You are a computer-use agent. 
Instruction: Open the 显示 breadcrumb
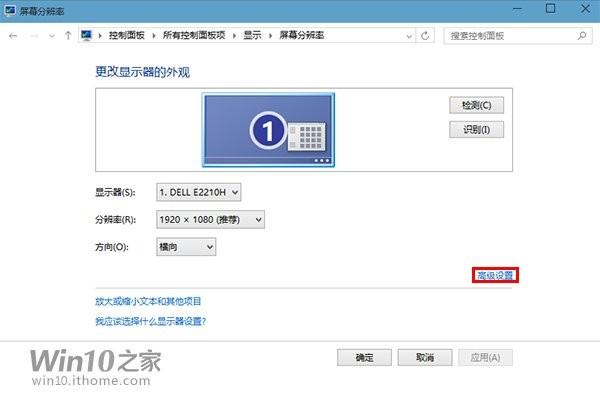253,35
